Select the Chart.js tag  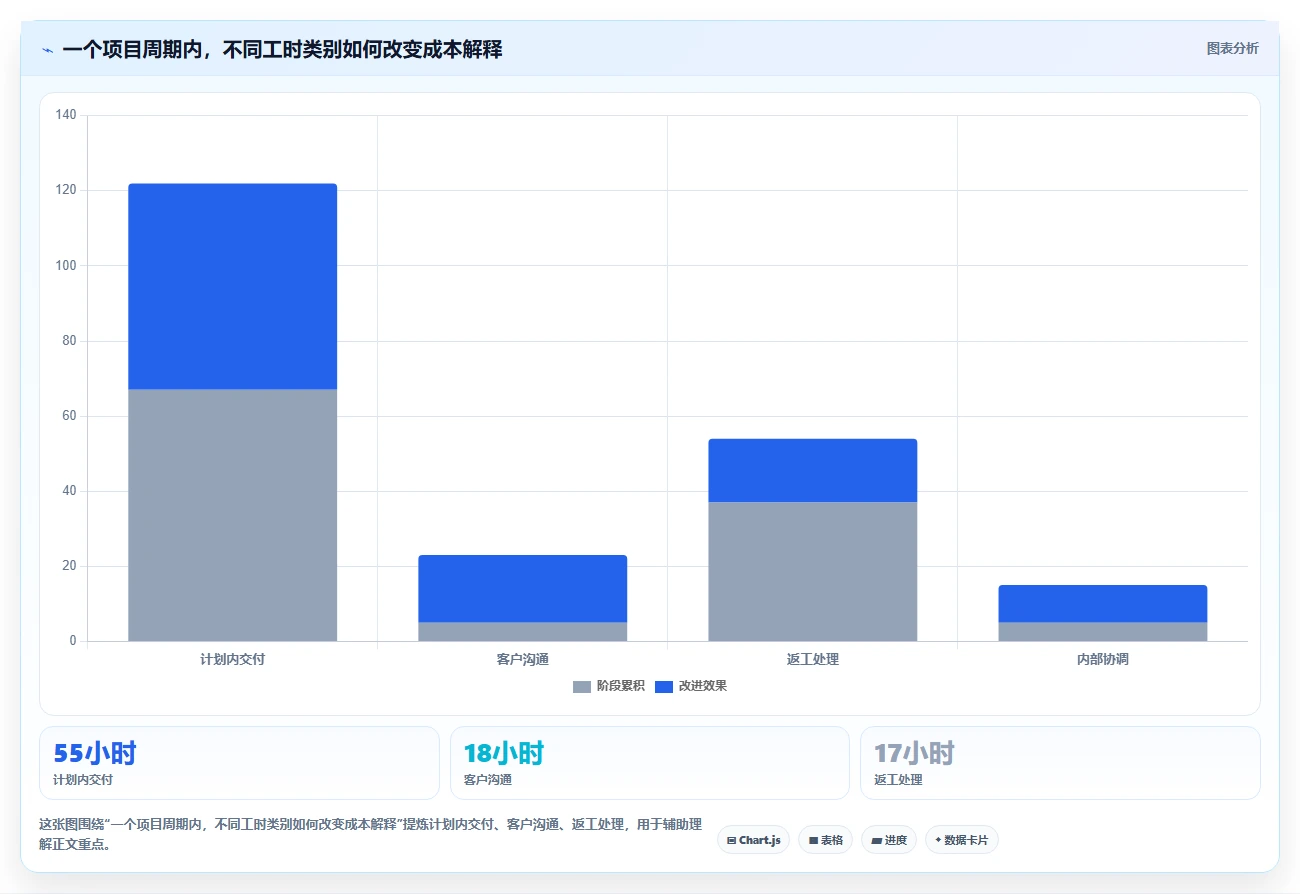tap(753, 840)
